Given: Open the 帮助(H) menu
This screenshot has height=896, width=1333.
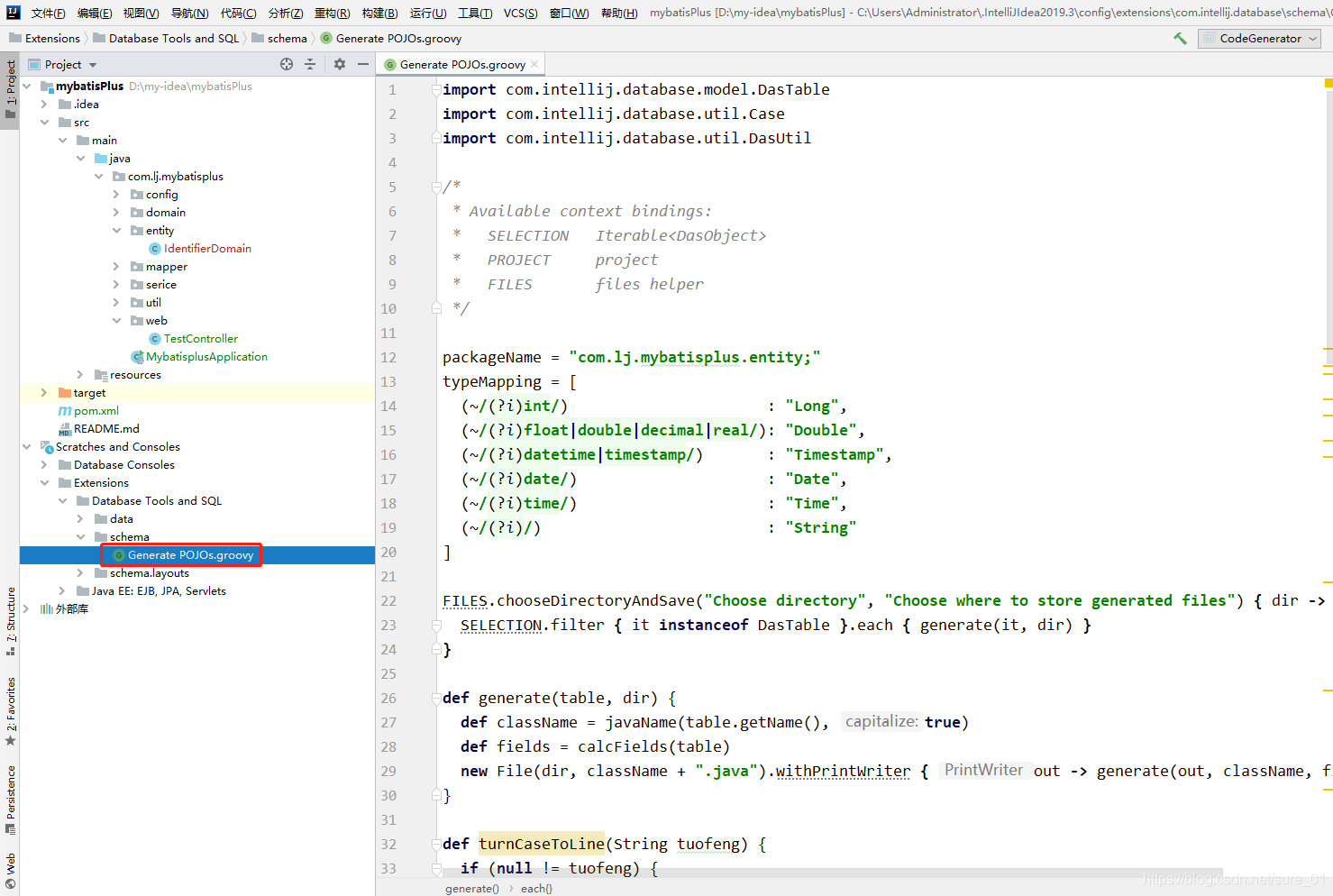Looking at the screenshot, I should [618, 13].
